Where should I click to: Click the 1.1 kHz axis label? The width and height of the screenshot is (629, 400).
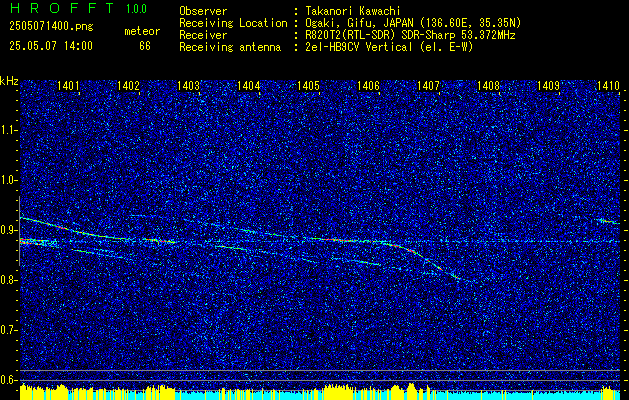pos(9,130)
